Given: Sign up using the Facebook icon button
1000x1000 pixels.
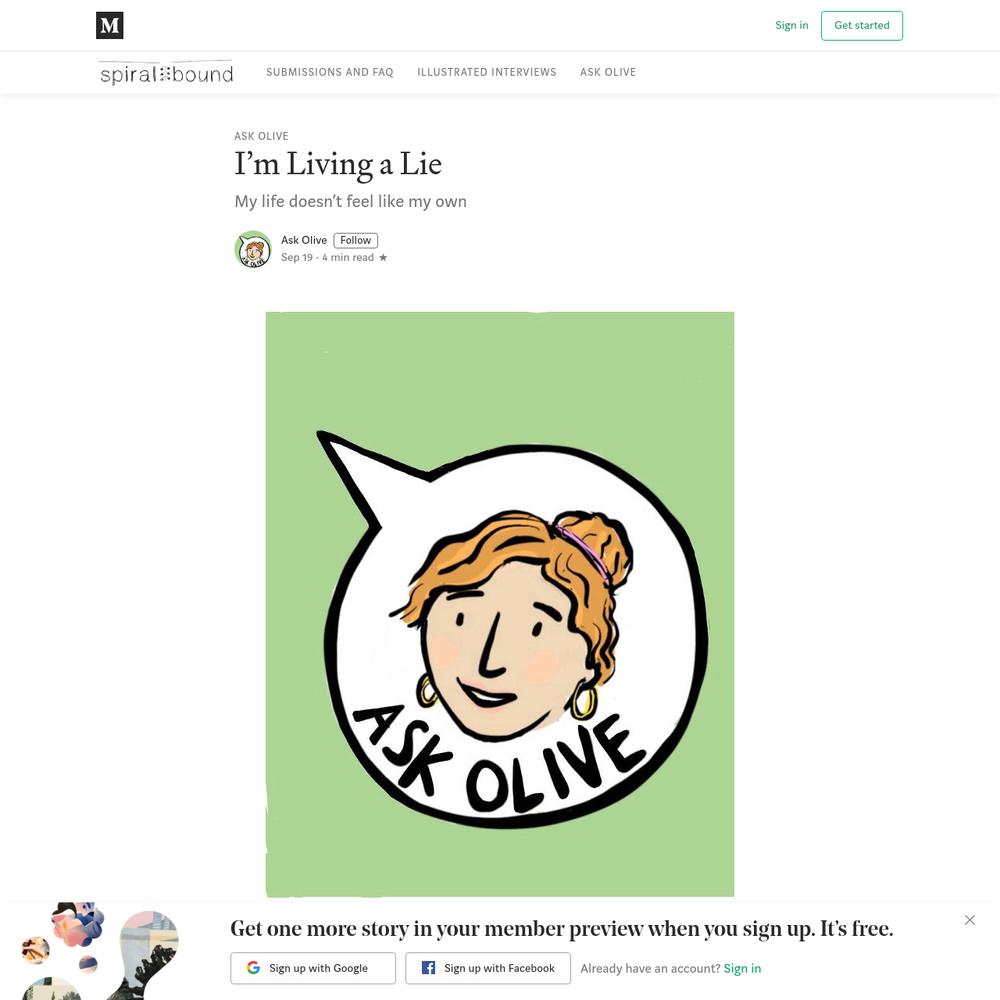Looking at the screenshot, I should coord(488,968).
